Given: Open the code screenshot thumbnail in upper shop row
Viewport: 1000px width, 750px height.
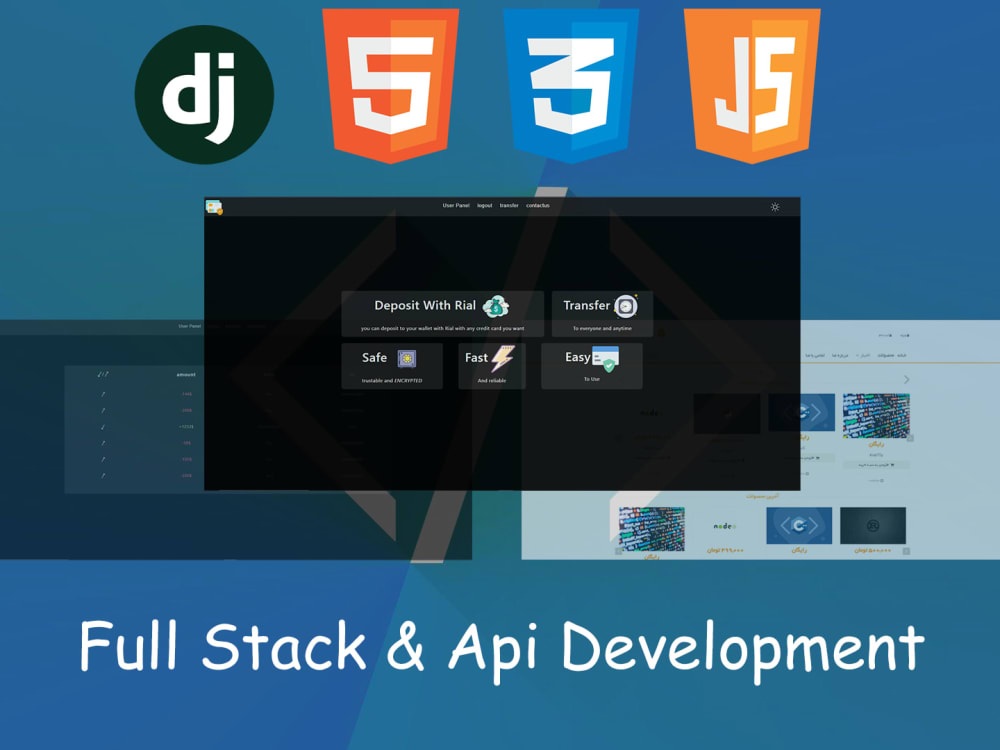Looking at the screenshot, I should pyautogui.click(x=876, y=416).
